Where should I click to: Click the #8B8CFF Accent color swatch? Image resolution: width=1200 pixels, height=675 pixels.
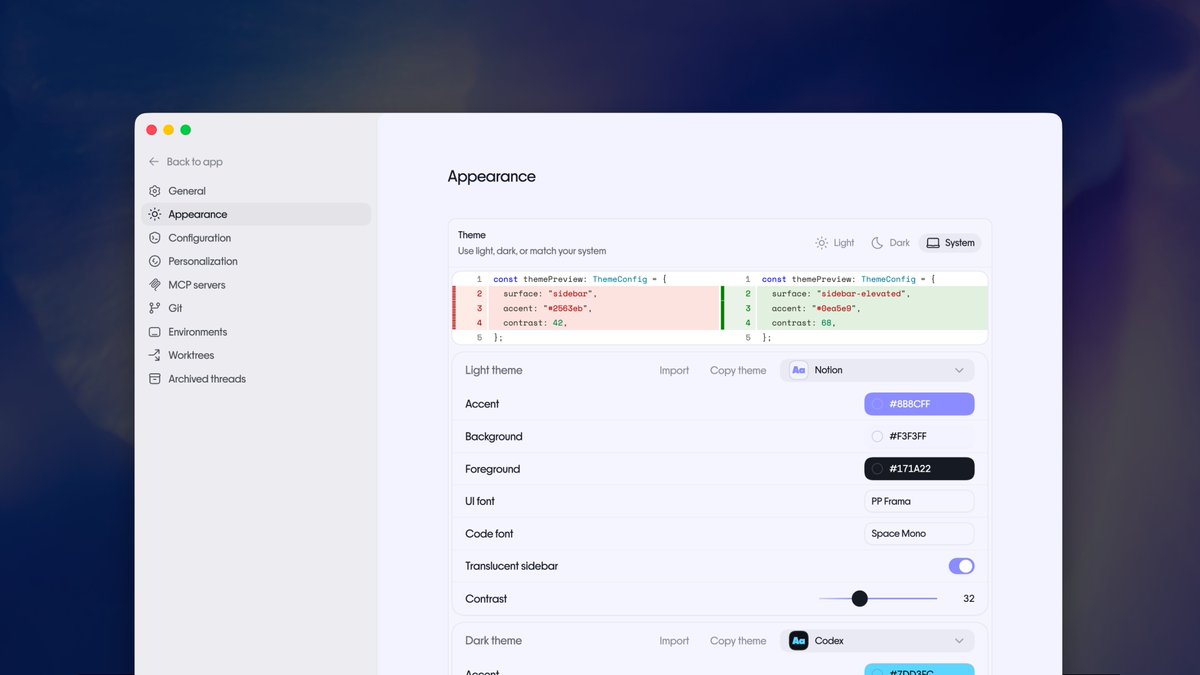pos(919,403)
